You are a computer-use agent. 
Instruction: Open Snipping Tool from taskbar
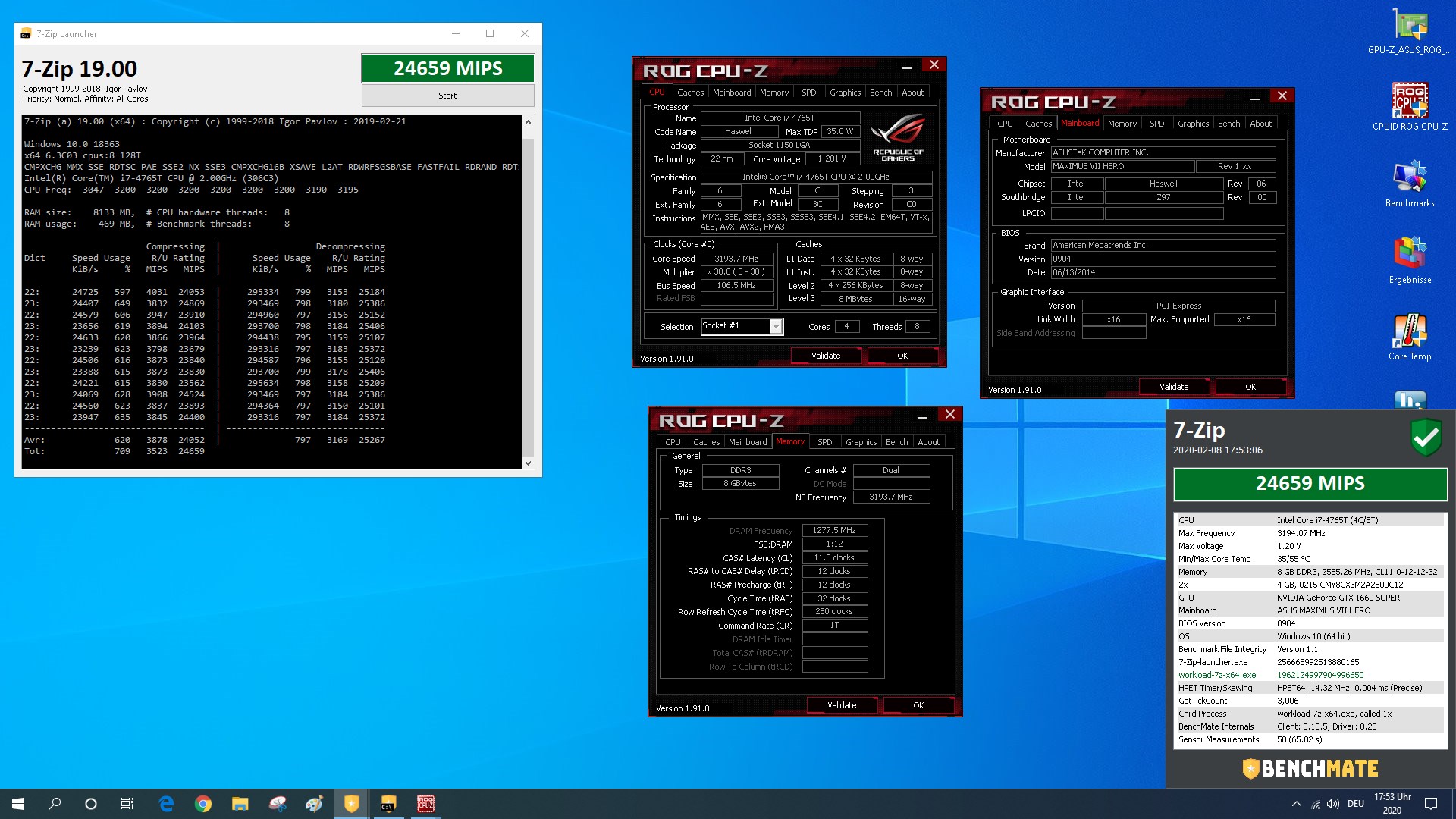pyautogui.click(x=278, y=804)
